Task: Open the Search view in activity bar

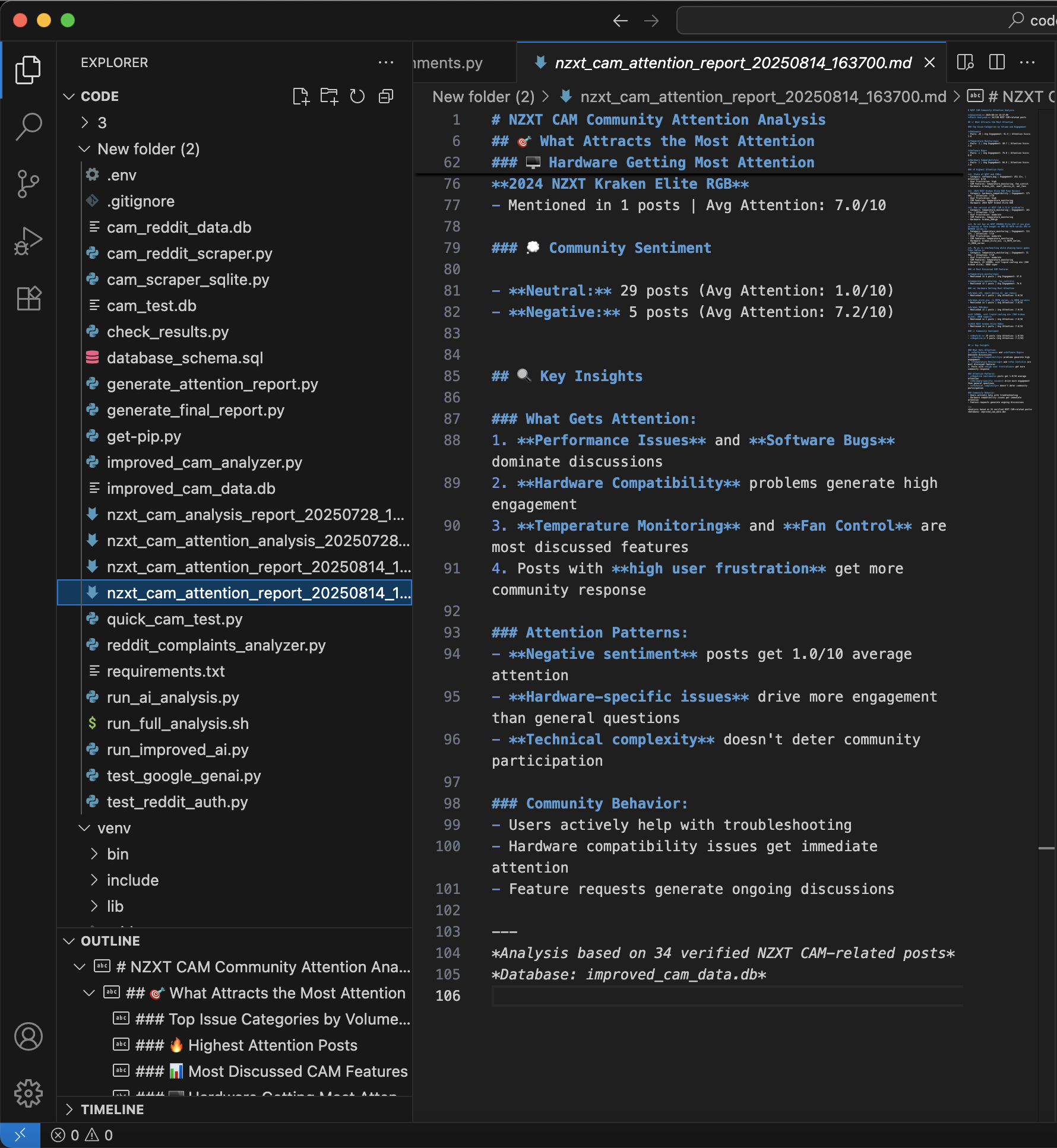Action: 28,127
